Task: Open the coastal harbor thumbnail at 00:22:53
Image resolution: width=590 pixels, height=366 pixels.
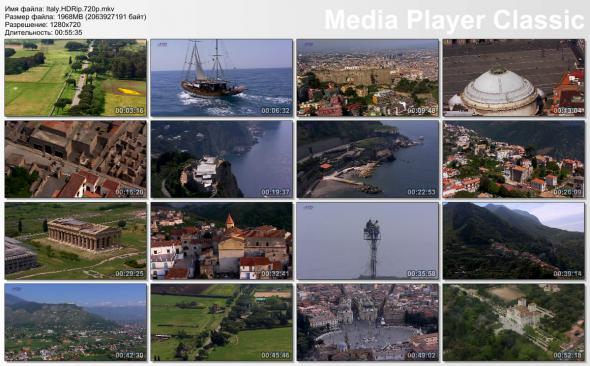Action: click(368, 159)
